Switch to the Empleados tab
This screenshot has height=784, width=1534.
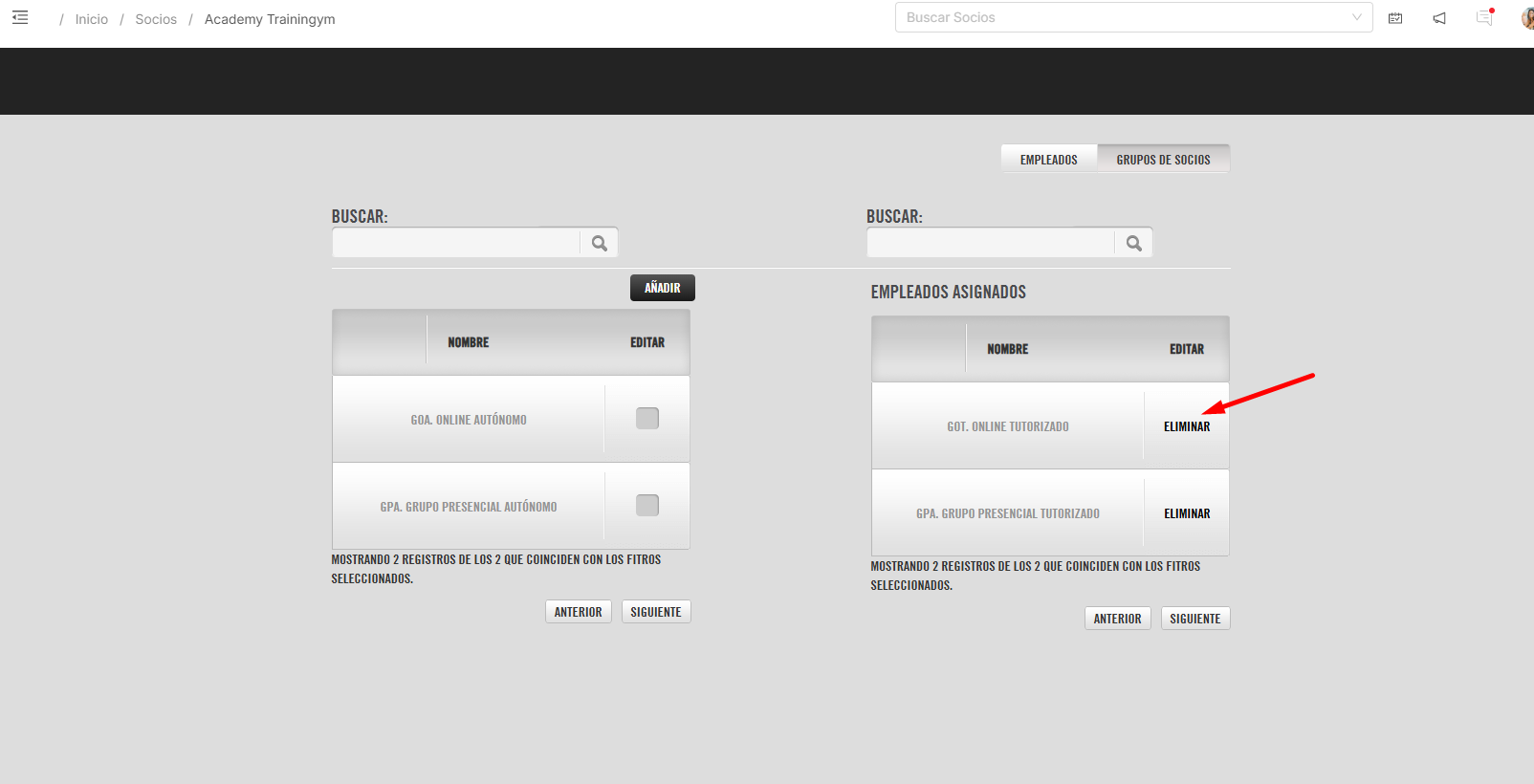1048,160
